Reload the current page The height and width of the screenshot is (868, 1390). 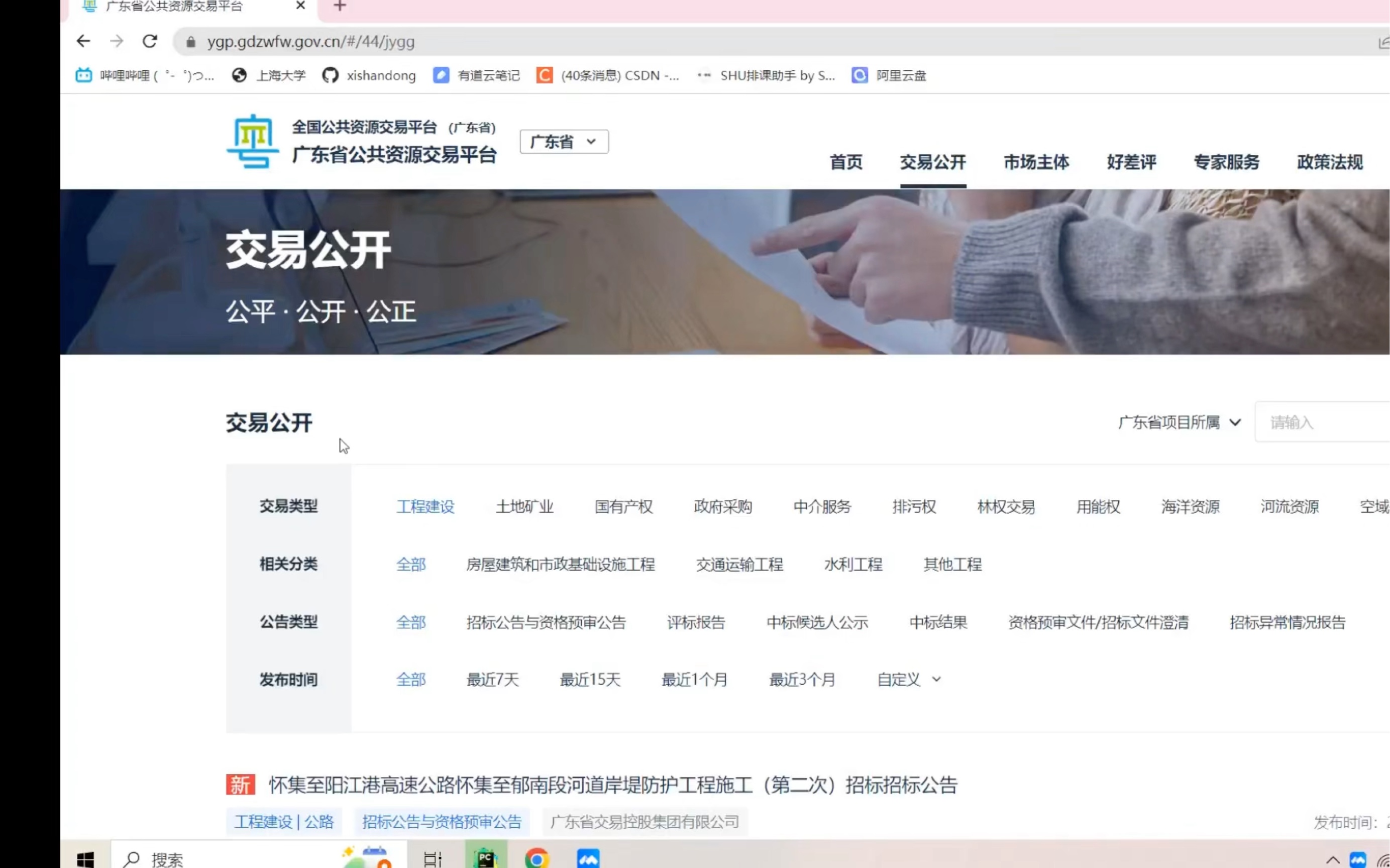pyautogui.click(x=150, y=41)
